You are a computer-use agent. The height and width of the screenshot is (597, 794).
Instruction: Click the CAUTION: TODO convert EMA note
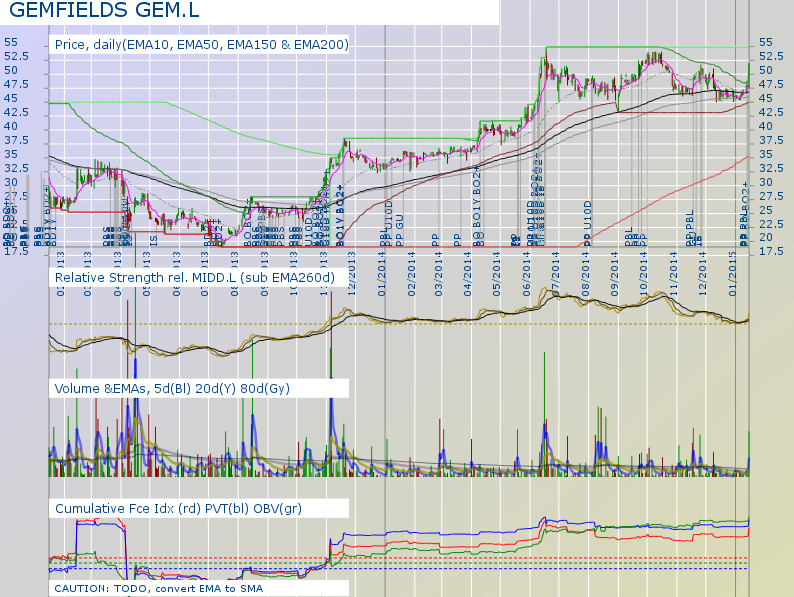[158, 588]
